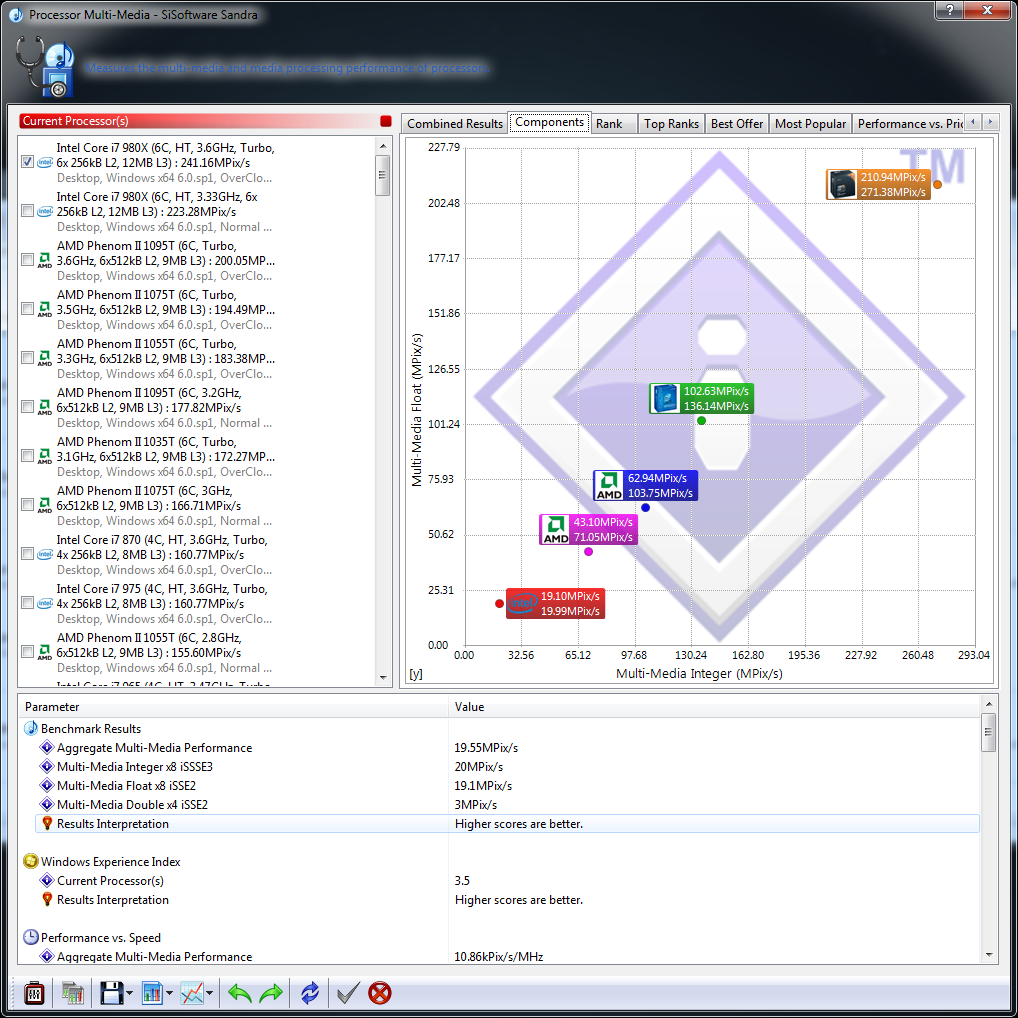The width and height of the screenshot is (1018, 1018).
Task: Click results panel scroll down arrow
Action: tap(989, 955)
